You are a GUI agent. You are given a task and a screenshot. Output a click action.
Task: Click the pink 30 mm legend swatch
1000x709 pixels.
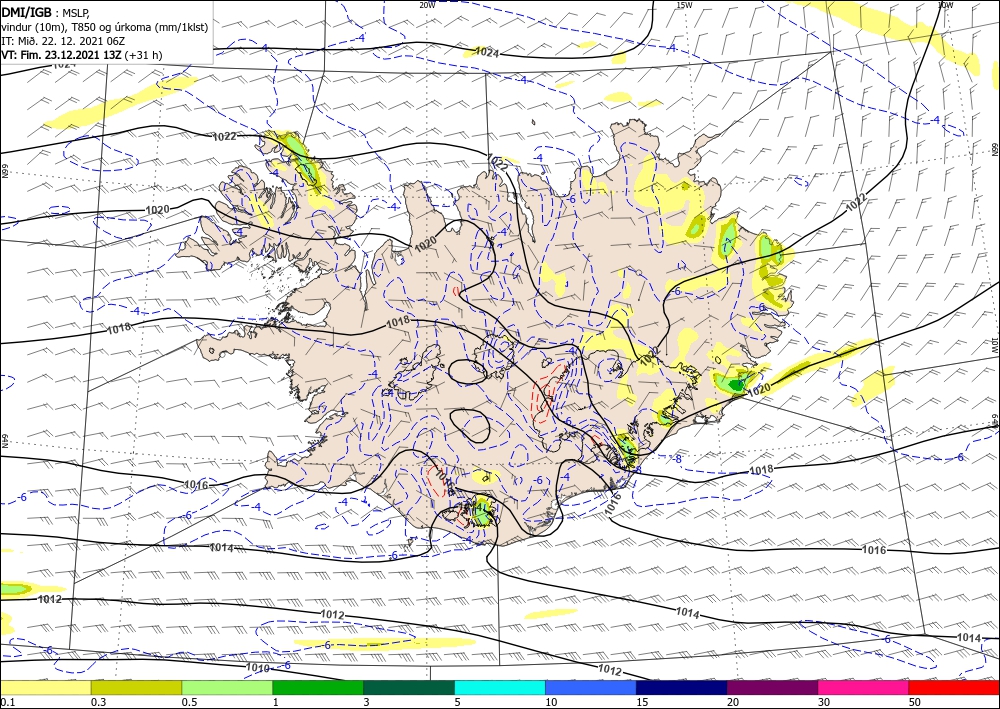click(x=864, y=688)
